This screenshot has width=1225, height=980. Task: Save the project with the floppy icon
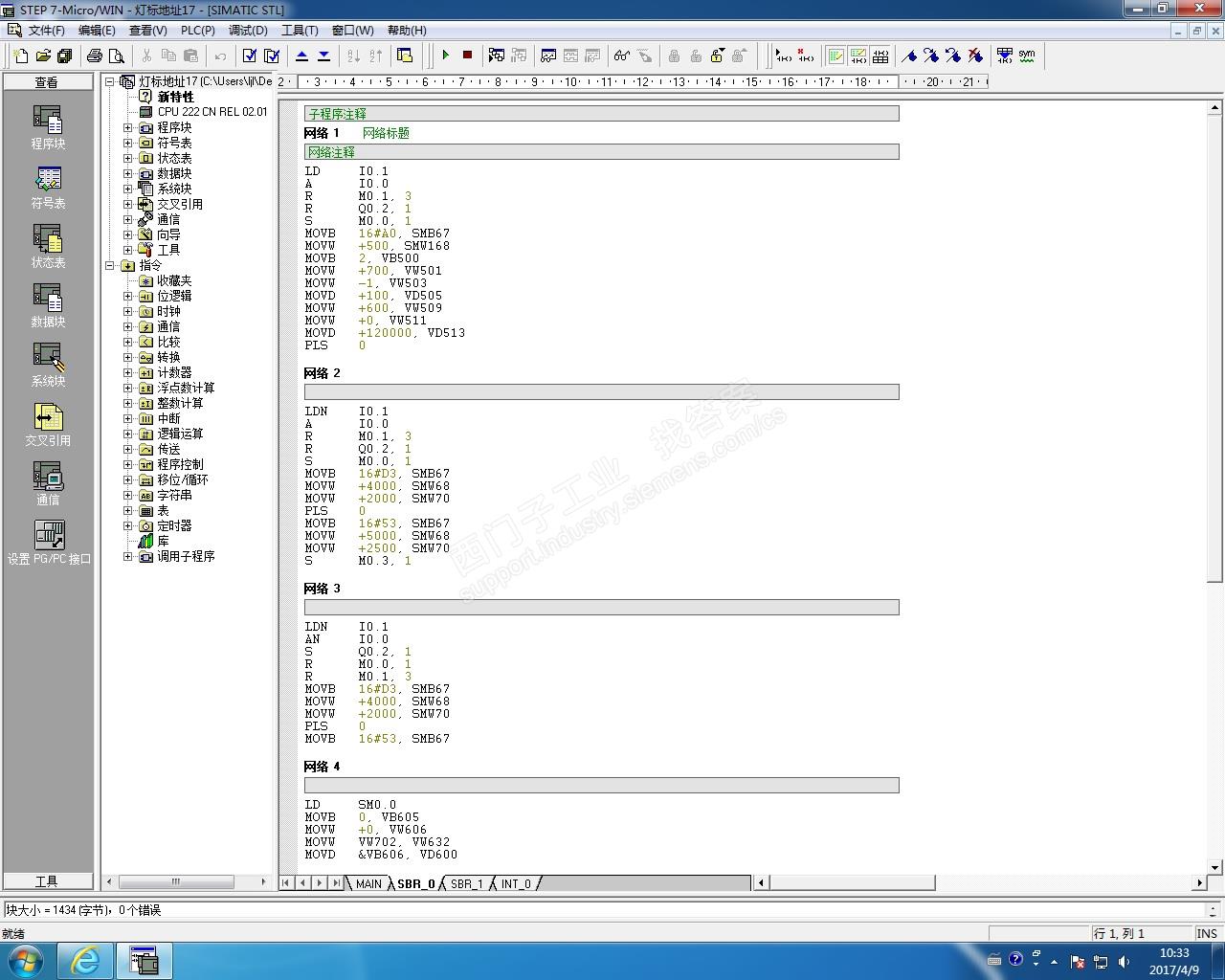tap(65, 56)
